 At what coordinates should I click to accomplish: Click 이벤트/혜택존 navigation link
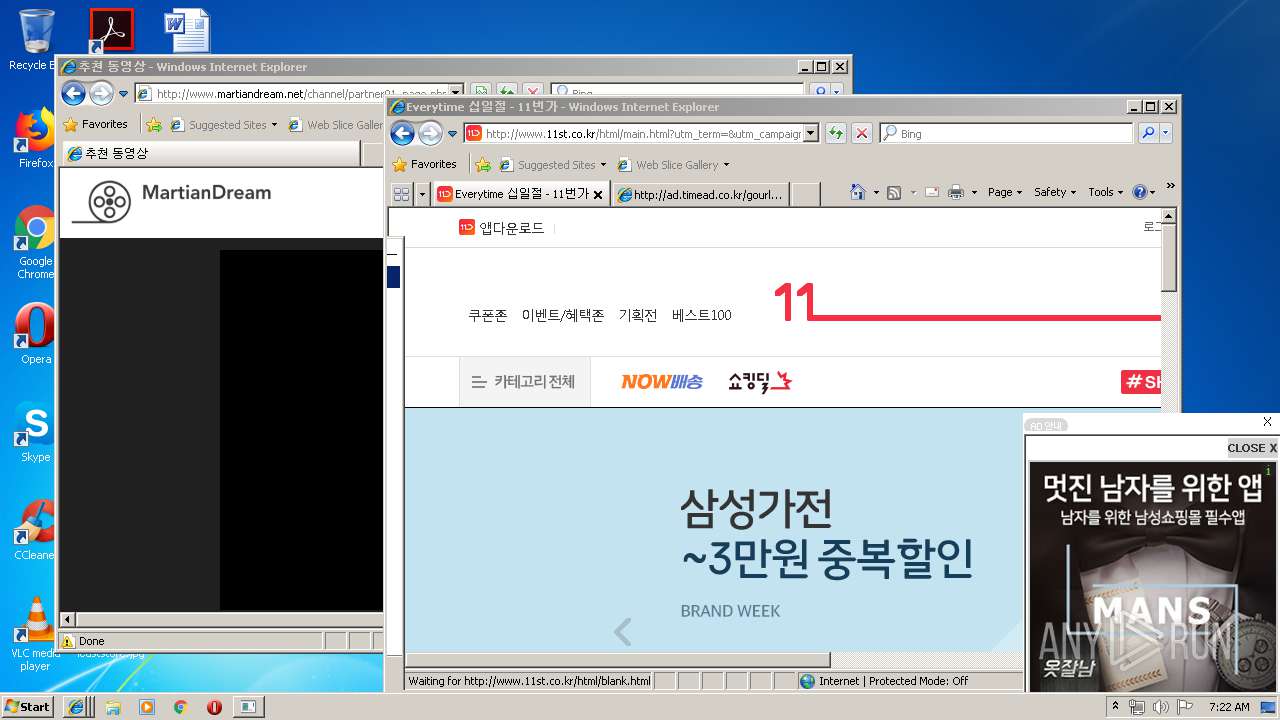click(x=563, y=315)
